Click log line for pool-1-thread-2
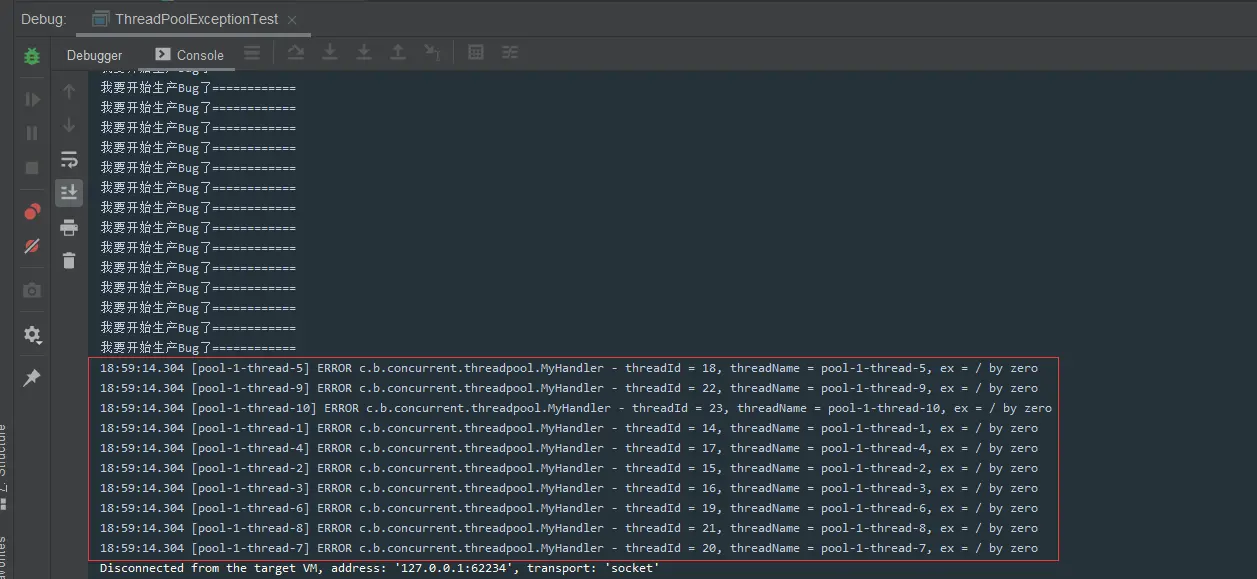1257x579 pixels. [x=569, y=468]
